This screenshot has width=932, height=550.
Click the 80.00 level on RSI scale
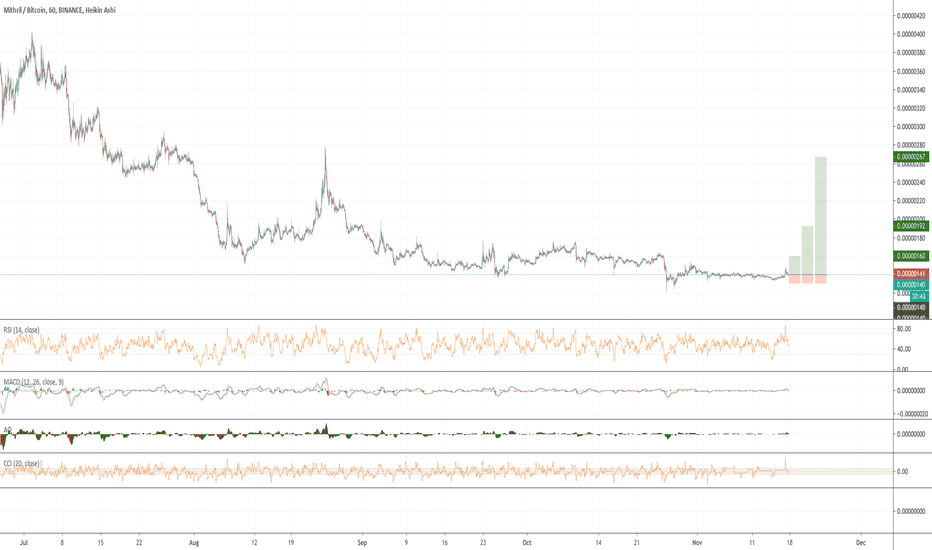(x=903, y=329)
